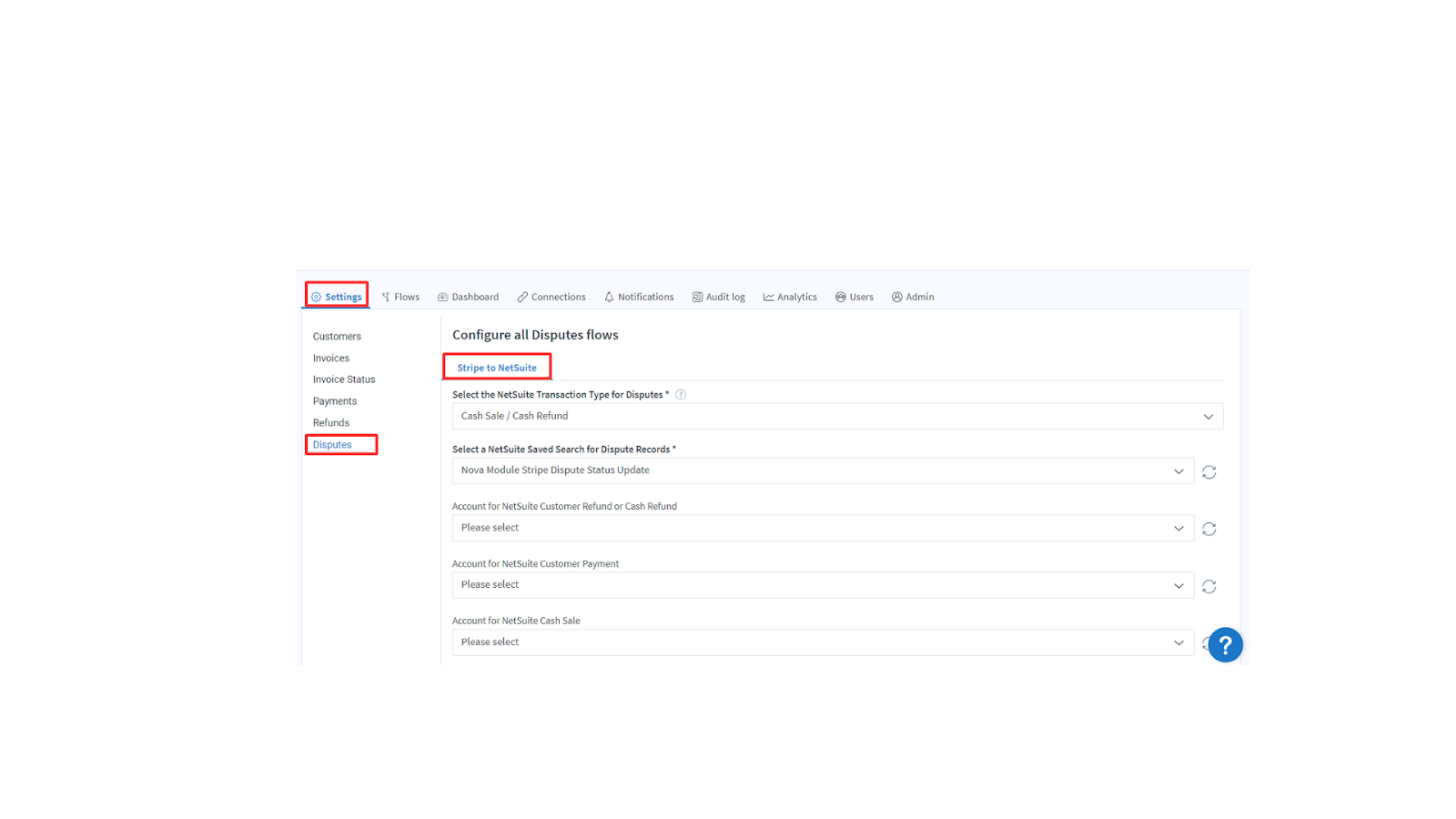Viewport: 1456px width, 819px height.
Task: Expand the Customer Refund or Cash Refund chevron
Action: tap(1178, 529)
